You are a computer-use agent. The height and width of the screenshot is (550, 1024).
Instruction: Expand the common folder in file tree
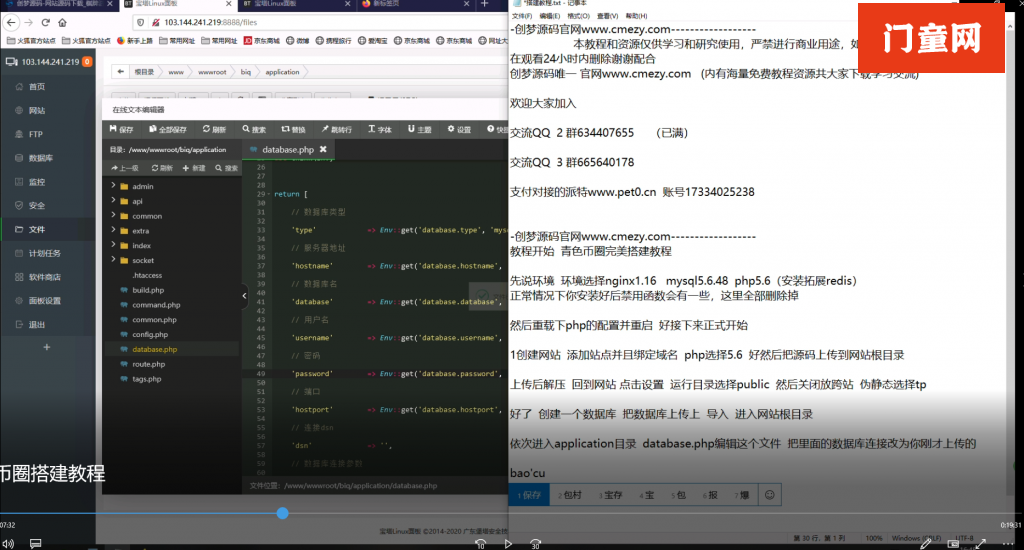click(113, 216)
